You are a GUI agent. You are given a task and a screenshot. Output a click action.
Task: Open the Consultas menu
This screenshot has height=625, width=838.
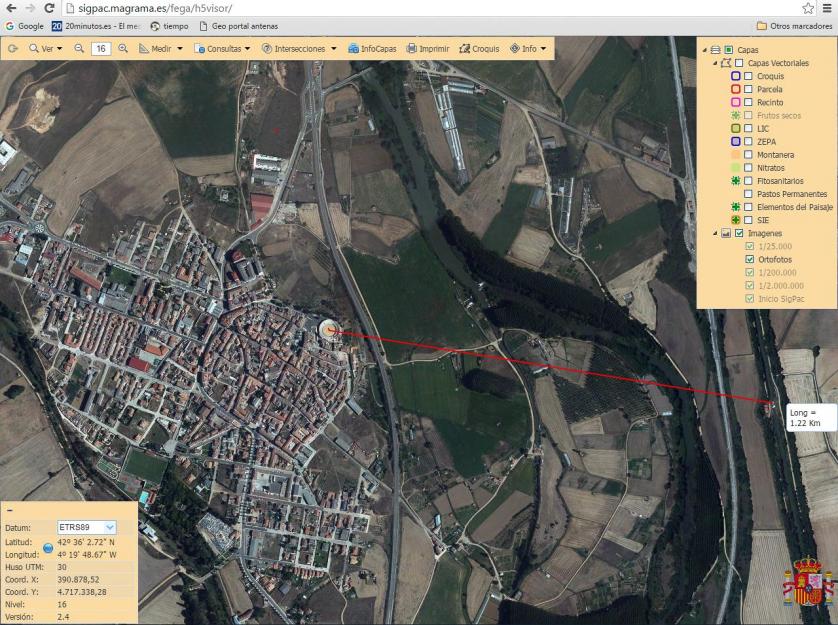pos(222,48)
